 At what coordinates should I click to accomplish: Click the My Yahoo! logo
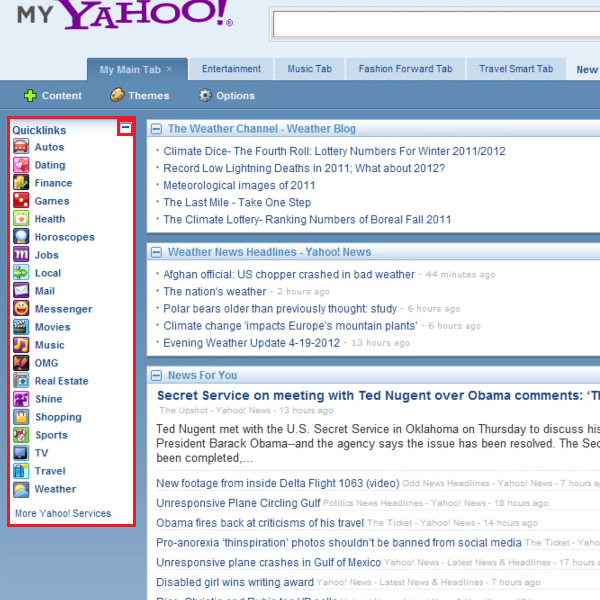[125, 15]
